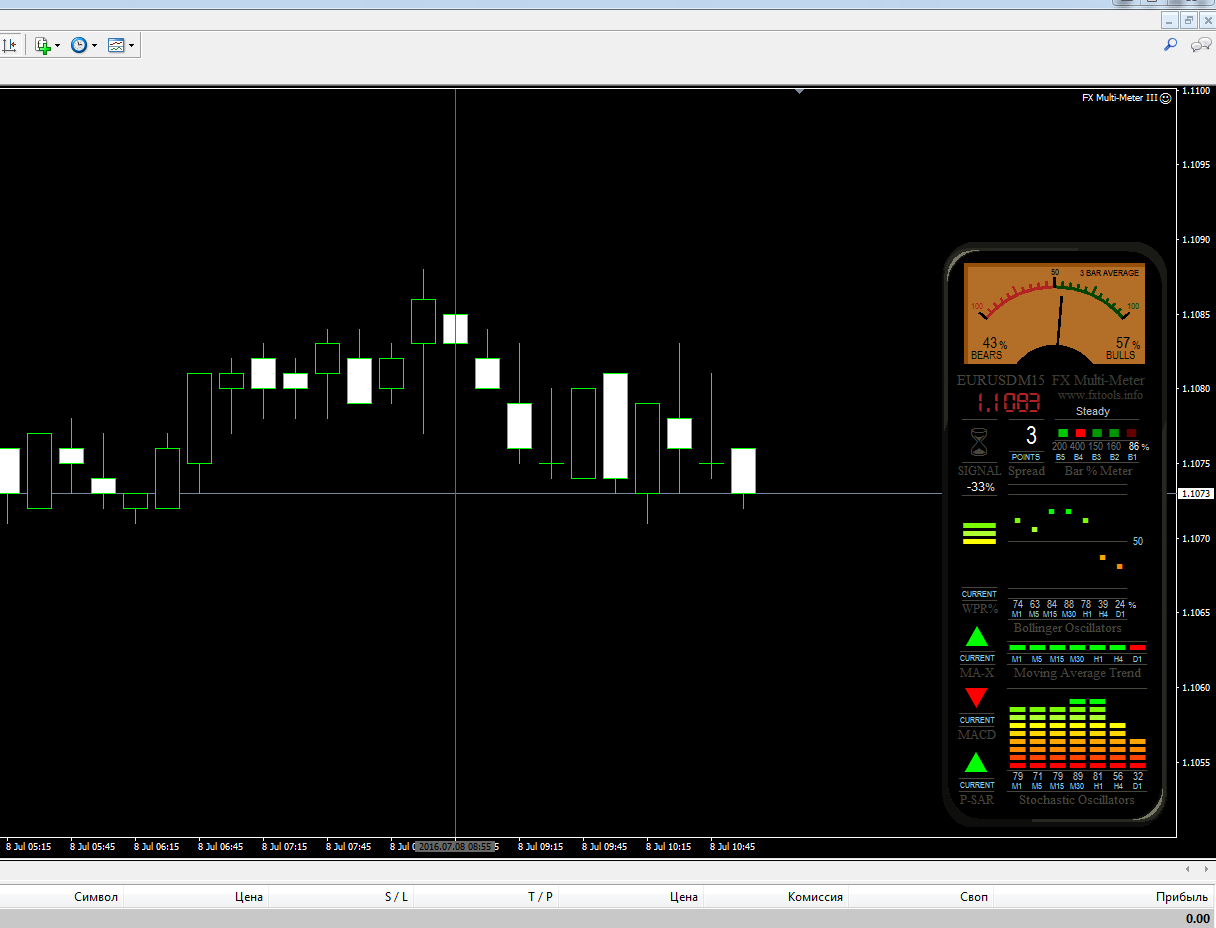Click the T / P column header
The image size is (1216, 928).
tap(540, 897)
